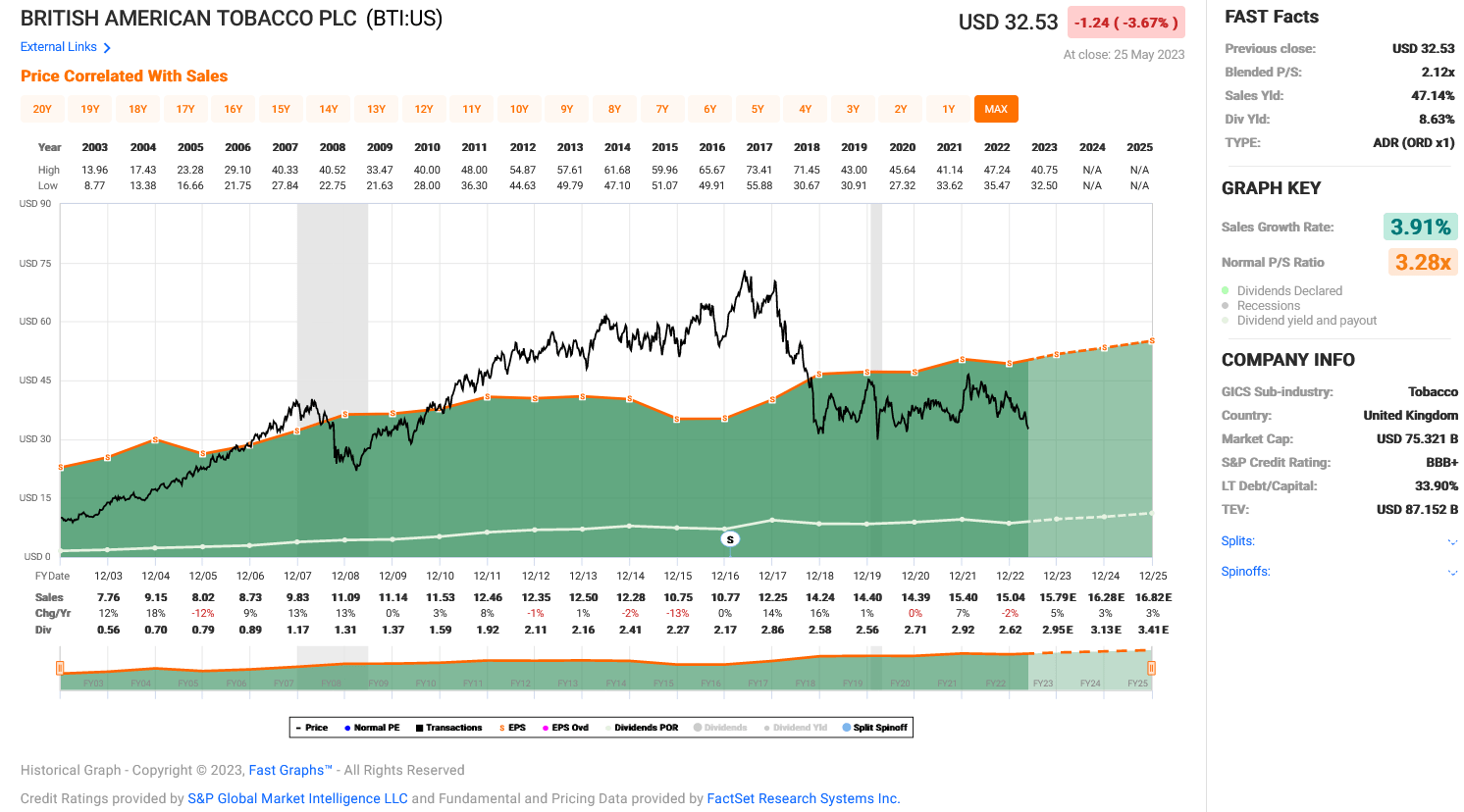Open FactSet Research Systems Inc. link

pos(804,798)
